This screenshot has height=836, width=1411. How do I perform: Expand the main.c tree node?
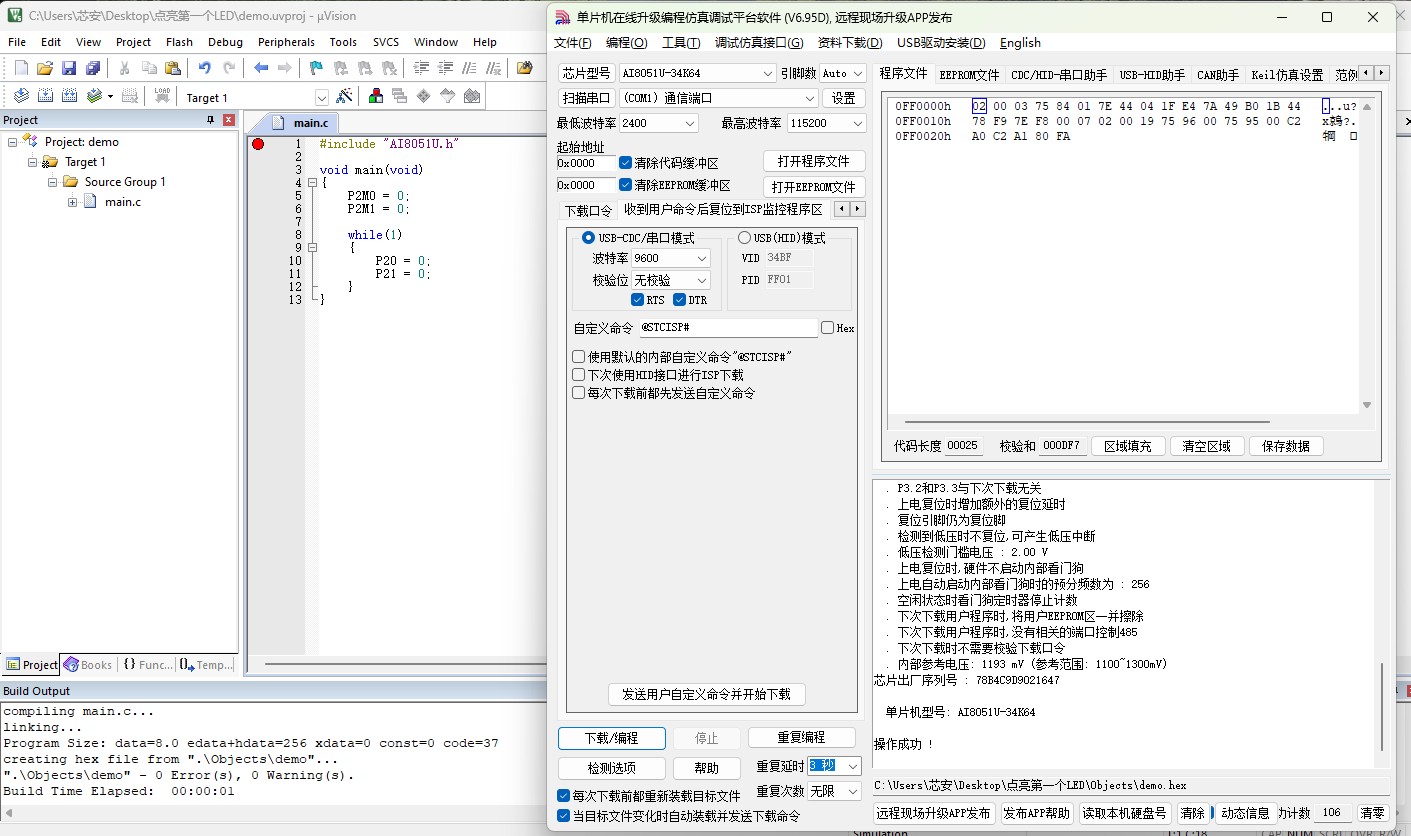(x=72, y=202)
